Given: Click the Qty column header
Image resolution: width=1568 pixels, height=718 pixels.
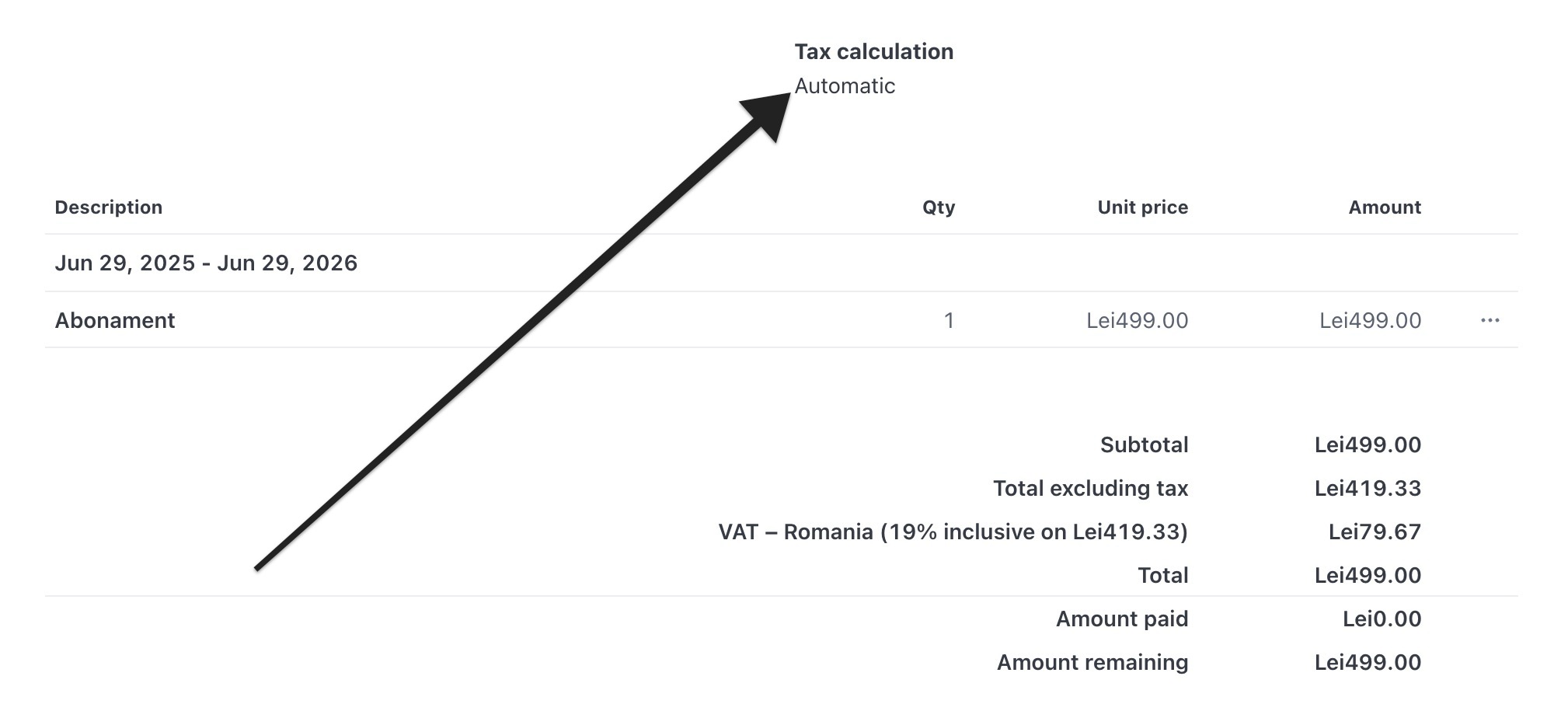Looking at the screenshot, I should point(936,207).
